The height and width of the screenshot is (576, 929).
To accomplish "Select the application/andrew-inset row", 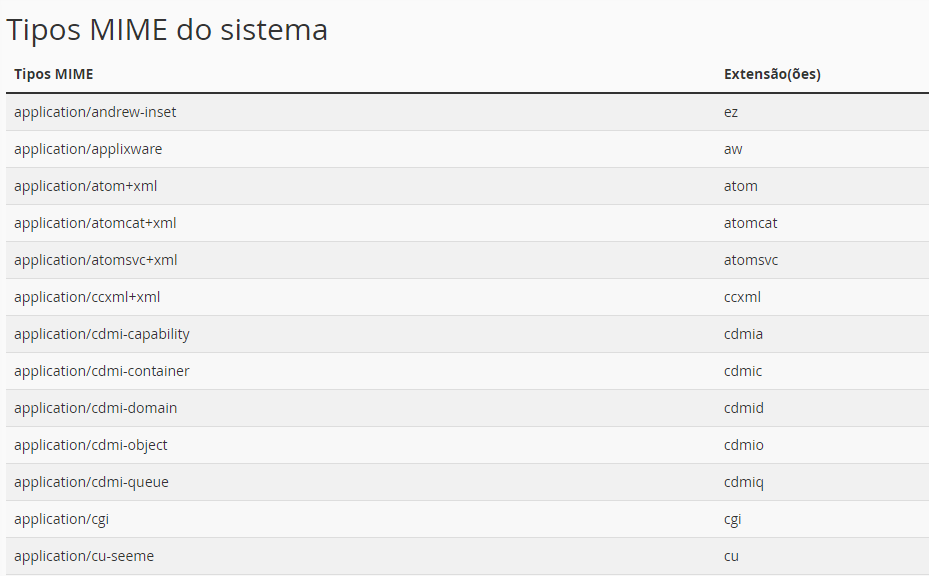I will [x=467, y=112].
